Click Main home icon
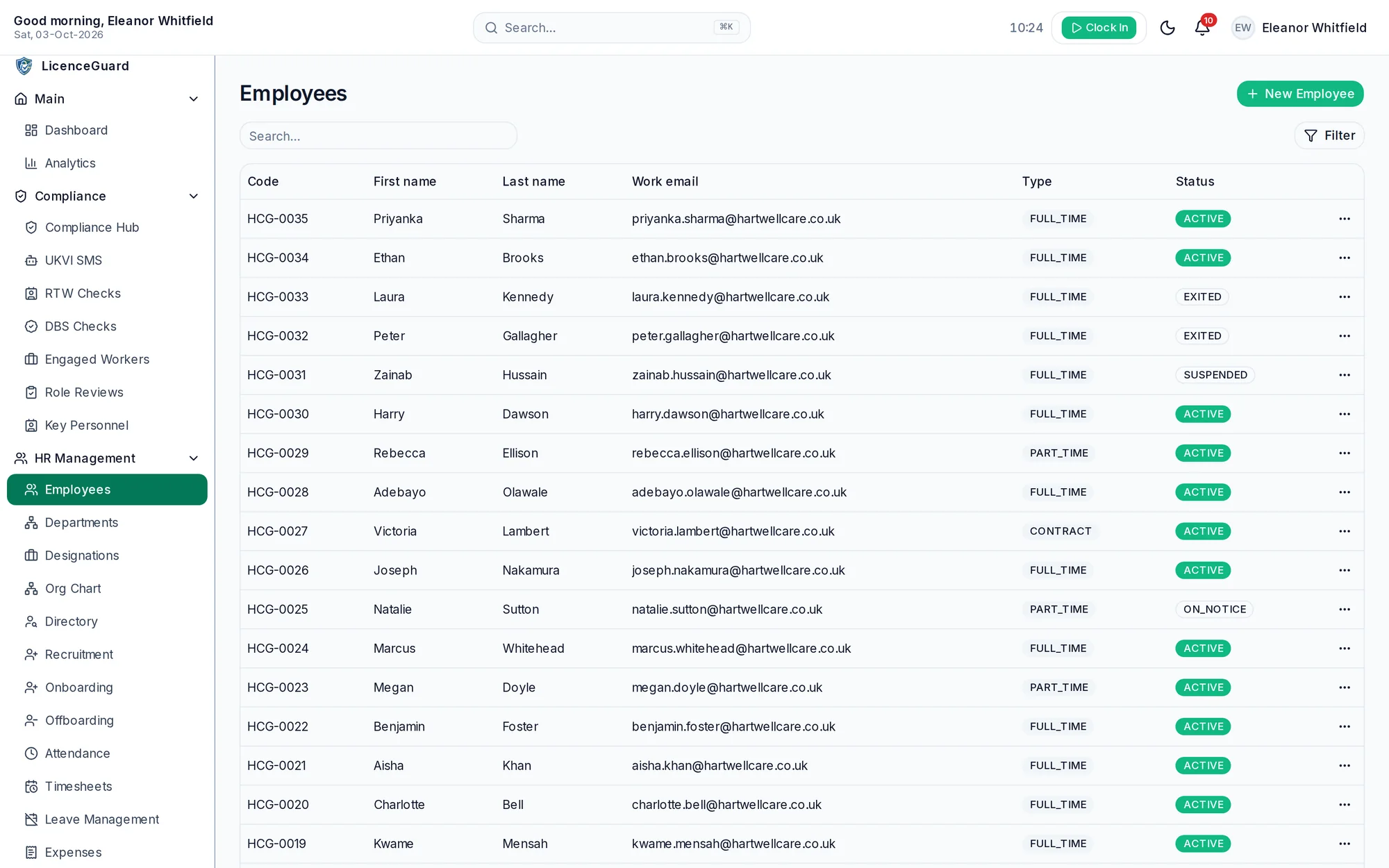Viewport: 1389px width, 868px height. (x=21, y=99)
